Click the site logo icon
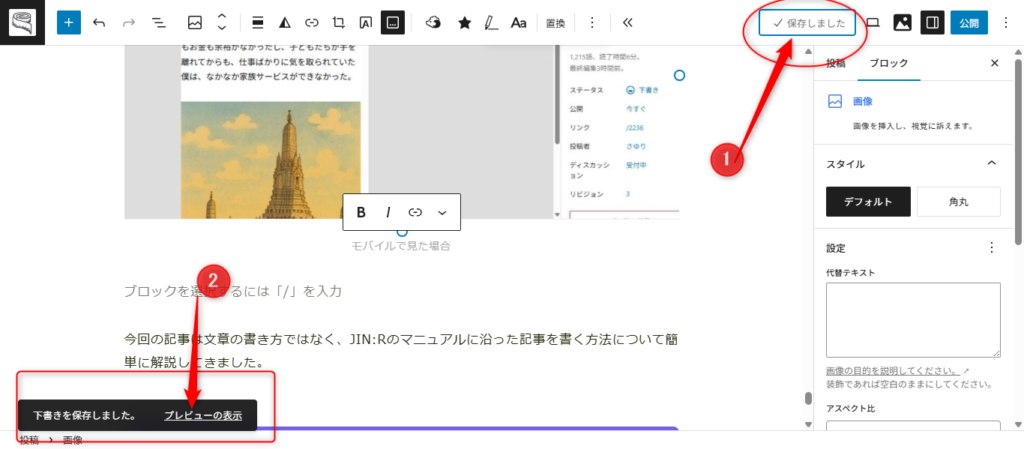 (22, 22)
